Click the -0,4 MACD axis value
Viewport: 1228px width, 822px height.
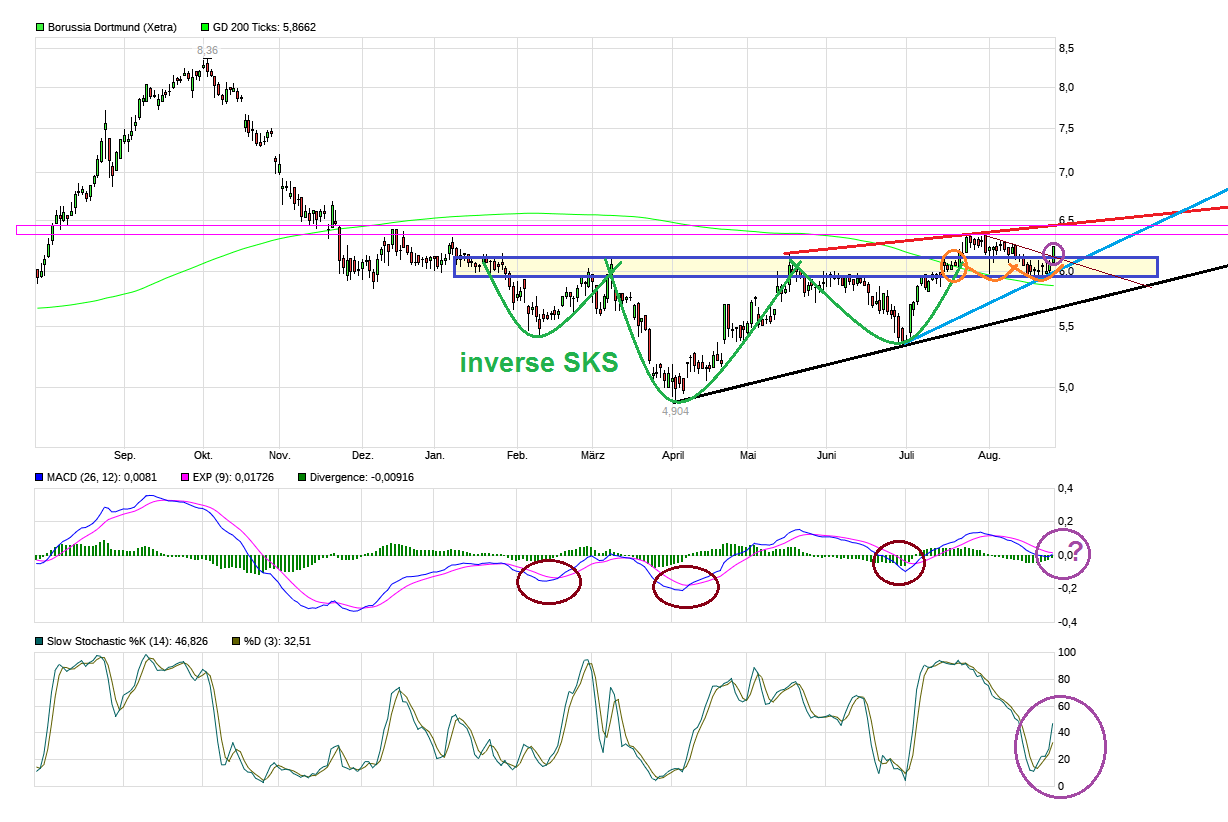1069,621
